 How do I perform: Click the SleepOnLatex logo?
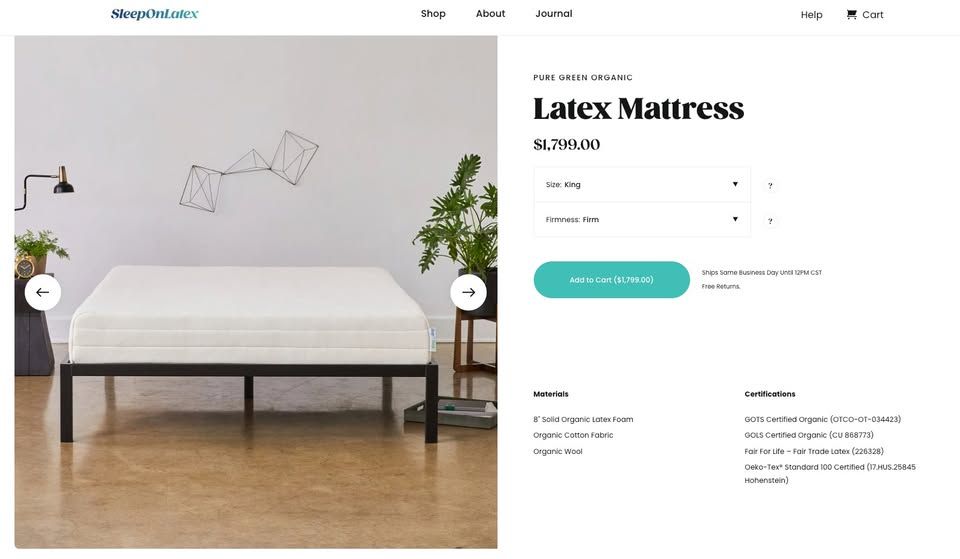click(x=154, y=14)
